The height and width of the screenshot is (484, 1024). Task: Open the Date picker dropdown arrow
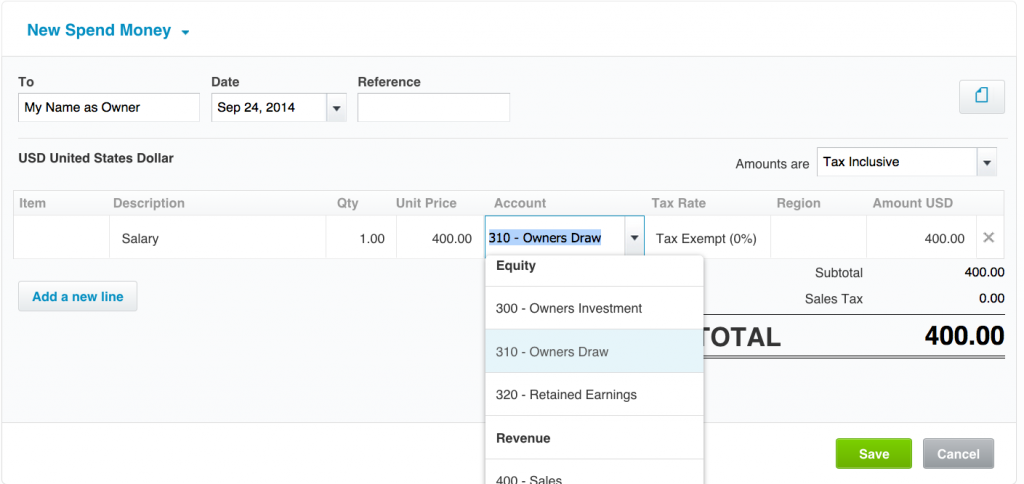pyautogui.click(x=336, y=108)
